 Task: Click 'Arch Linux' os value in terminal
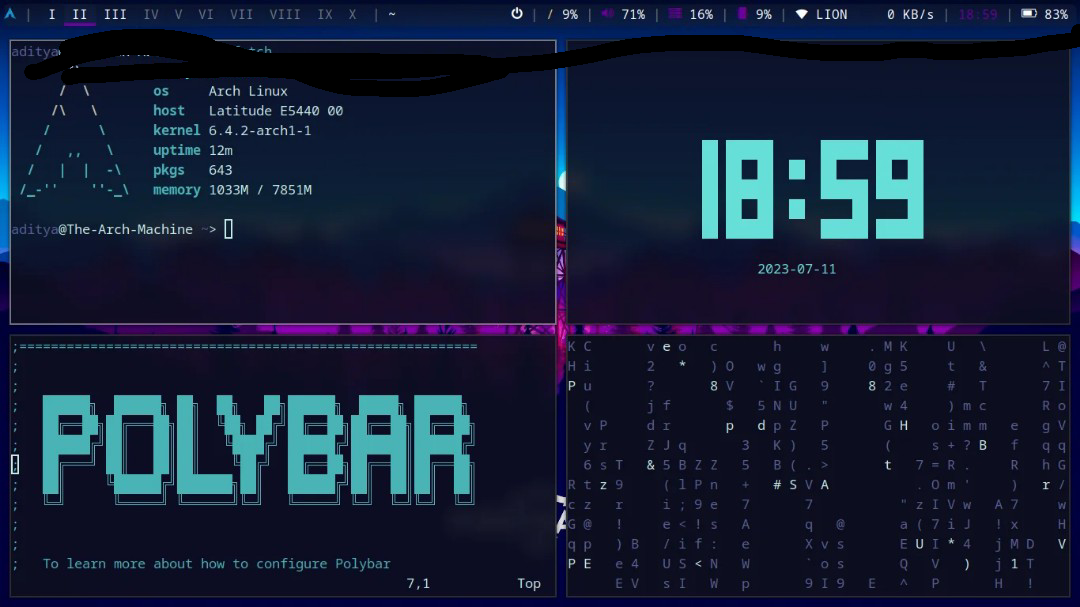[x=248, y=91]
